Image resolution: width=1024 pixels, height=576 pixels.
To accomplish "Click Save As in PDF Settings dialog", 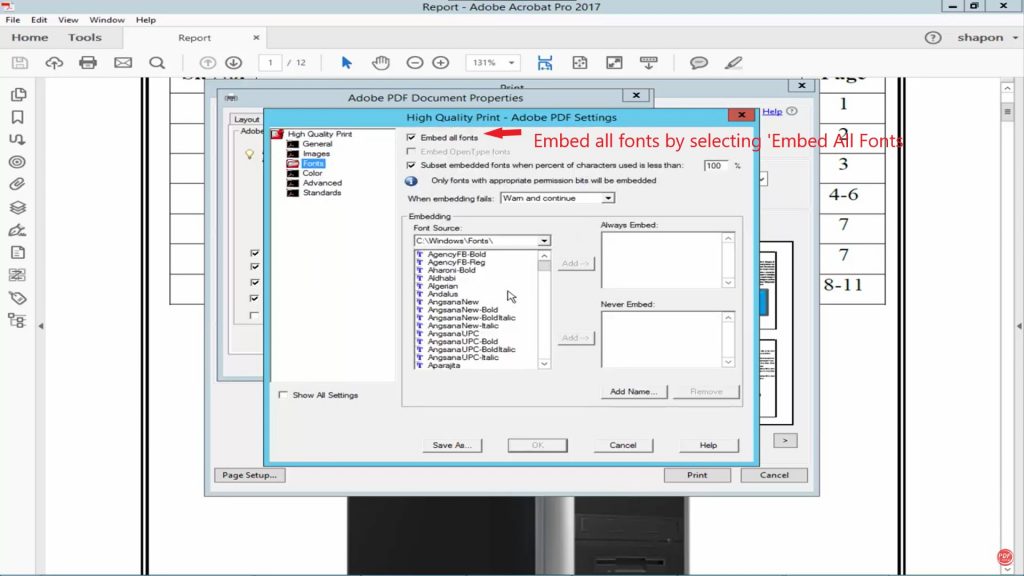I will pyautogui.click(x=452, y=445).
